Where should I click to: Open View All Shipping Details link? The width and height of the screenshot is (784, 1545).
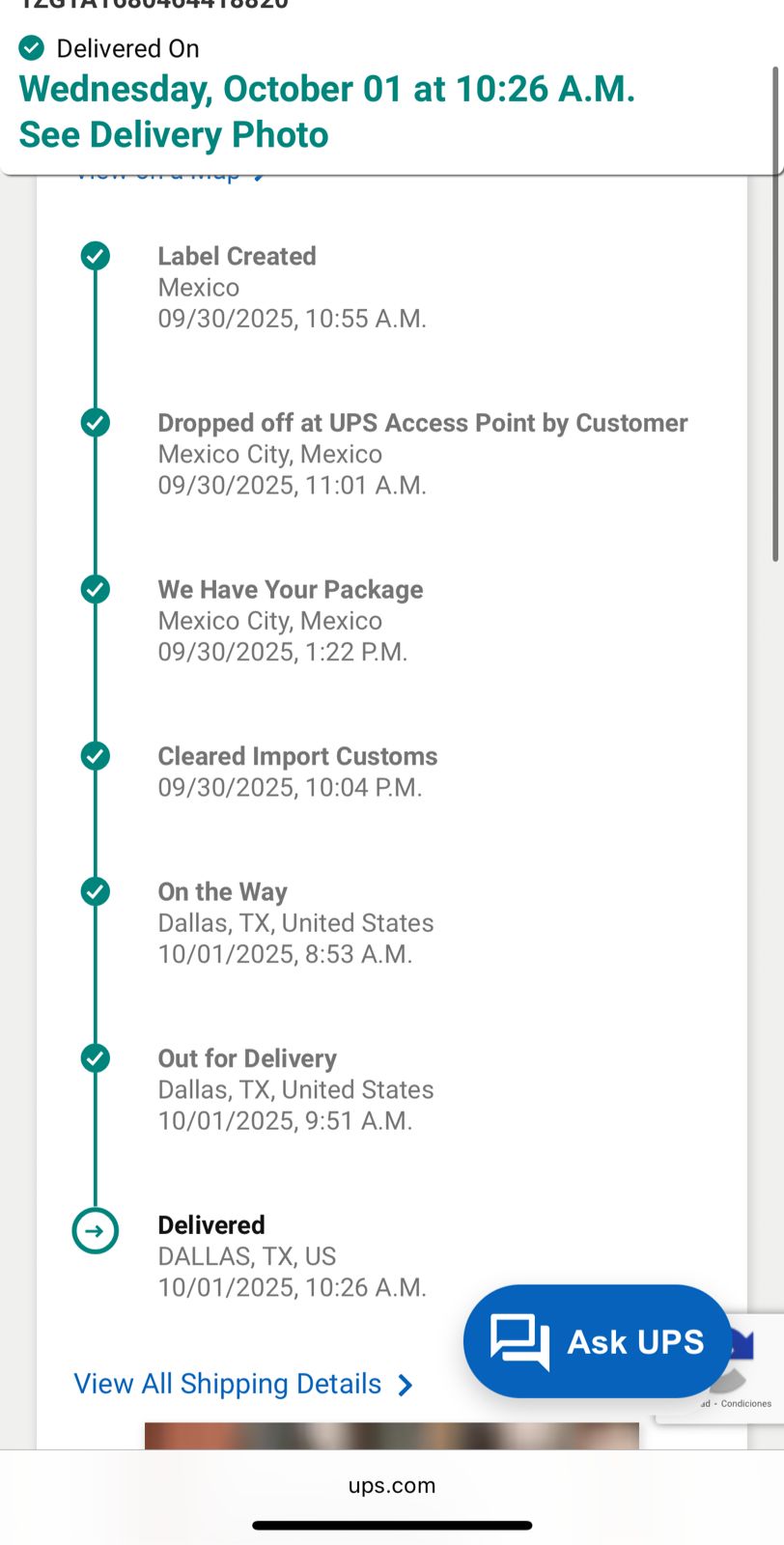(228, 1384)
